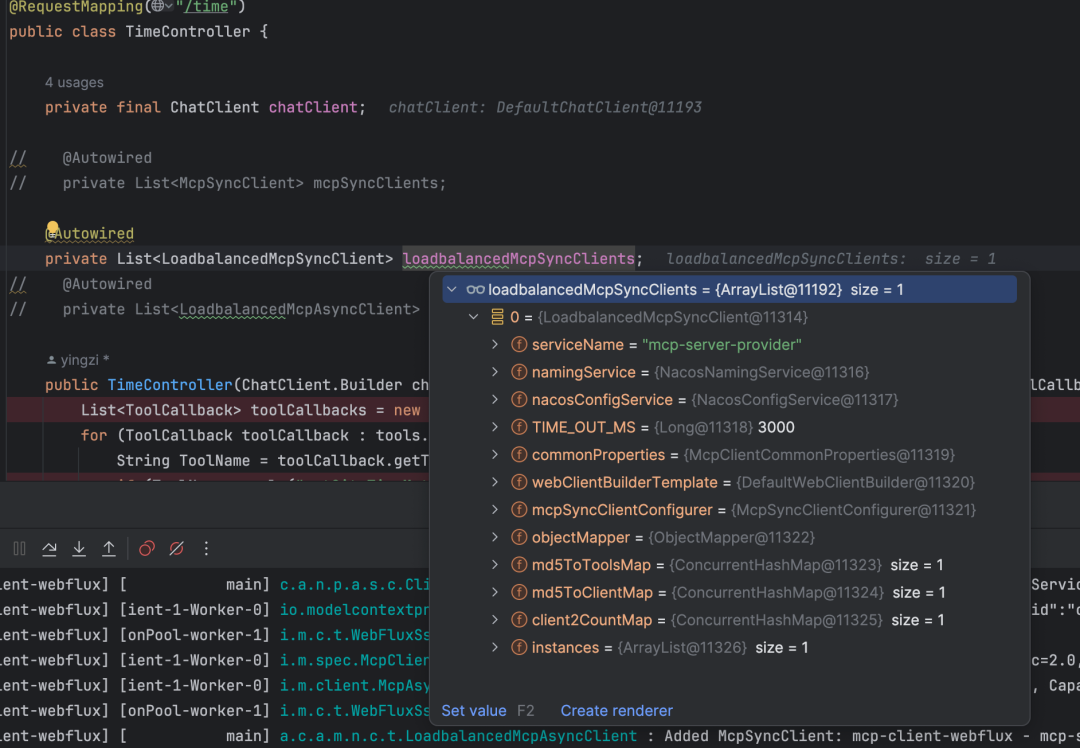
Task: Click the field icon next to objectMapper
Action: coord(519,537)
